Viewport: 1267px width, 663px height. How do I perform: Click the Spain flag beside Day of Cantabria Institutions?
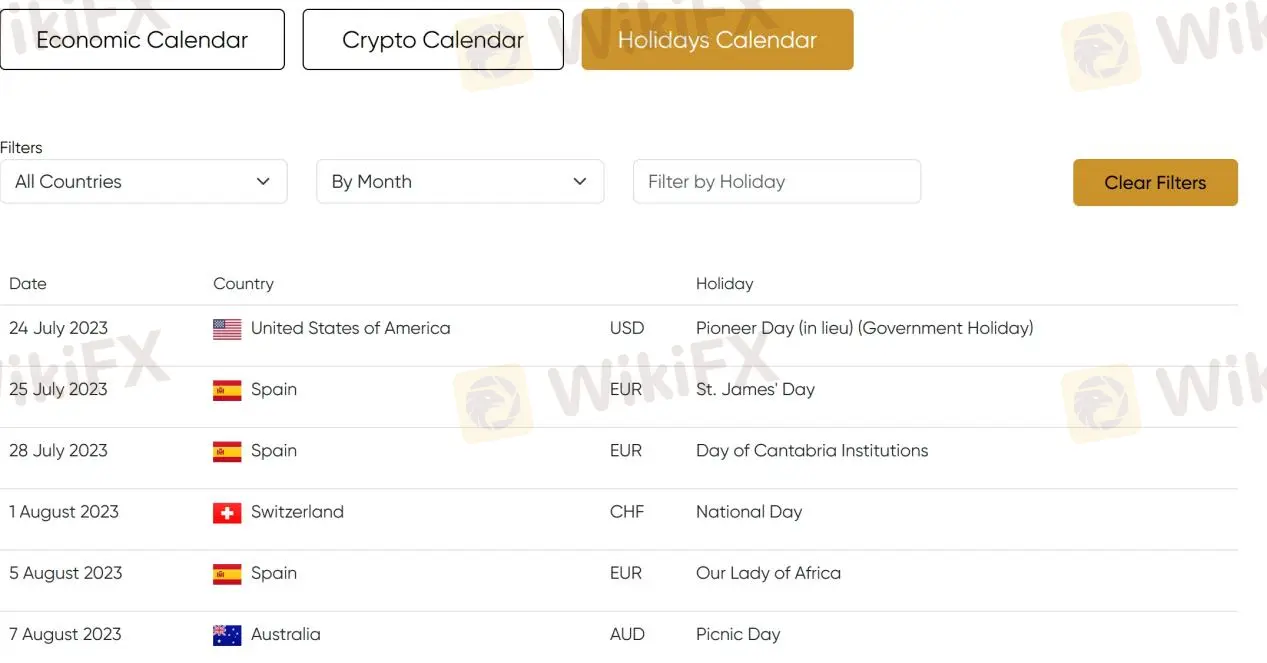(x=227, y=450)
